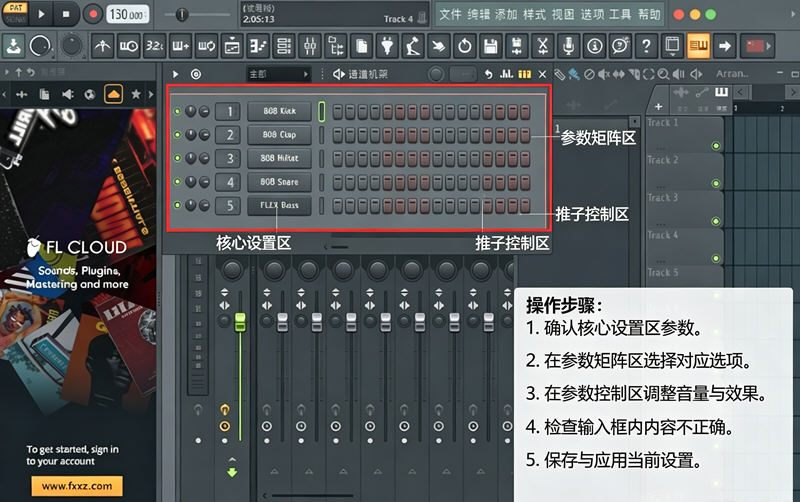800x502 pixels.
Task: Click the microphone one-click recording icon
Action: pos(568,46)
